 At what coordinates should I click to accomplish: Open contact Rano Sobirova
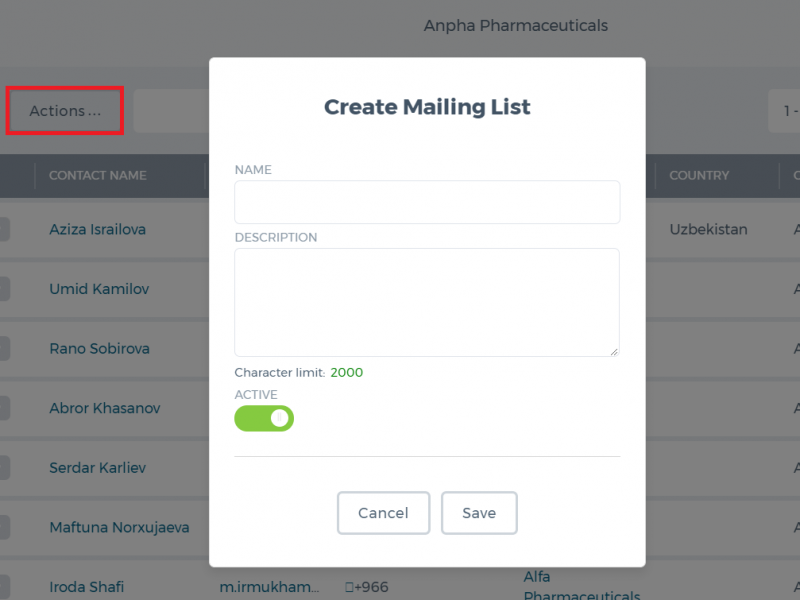99,348
